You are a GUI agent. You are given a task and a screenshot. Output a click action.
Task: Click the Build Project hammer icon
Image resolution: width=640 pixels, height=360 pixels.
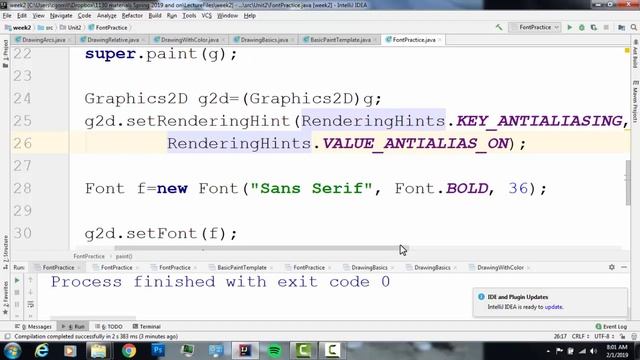[499, 27]
